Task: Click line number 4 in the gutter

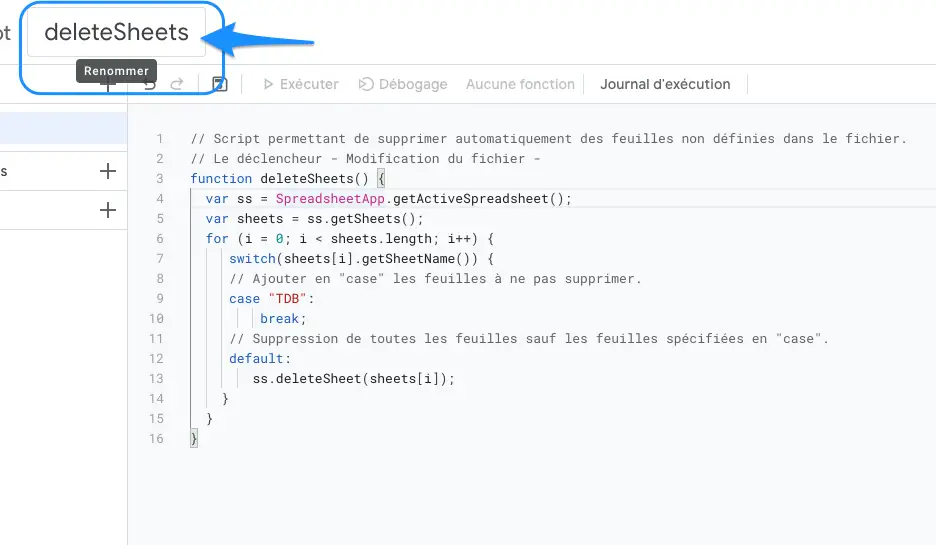Action: pyautogui.click(x=159, y=199)
